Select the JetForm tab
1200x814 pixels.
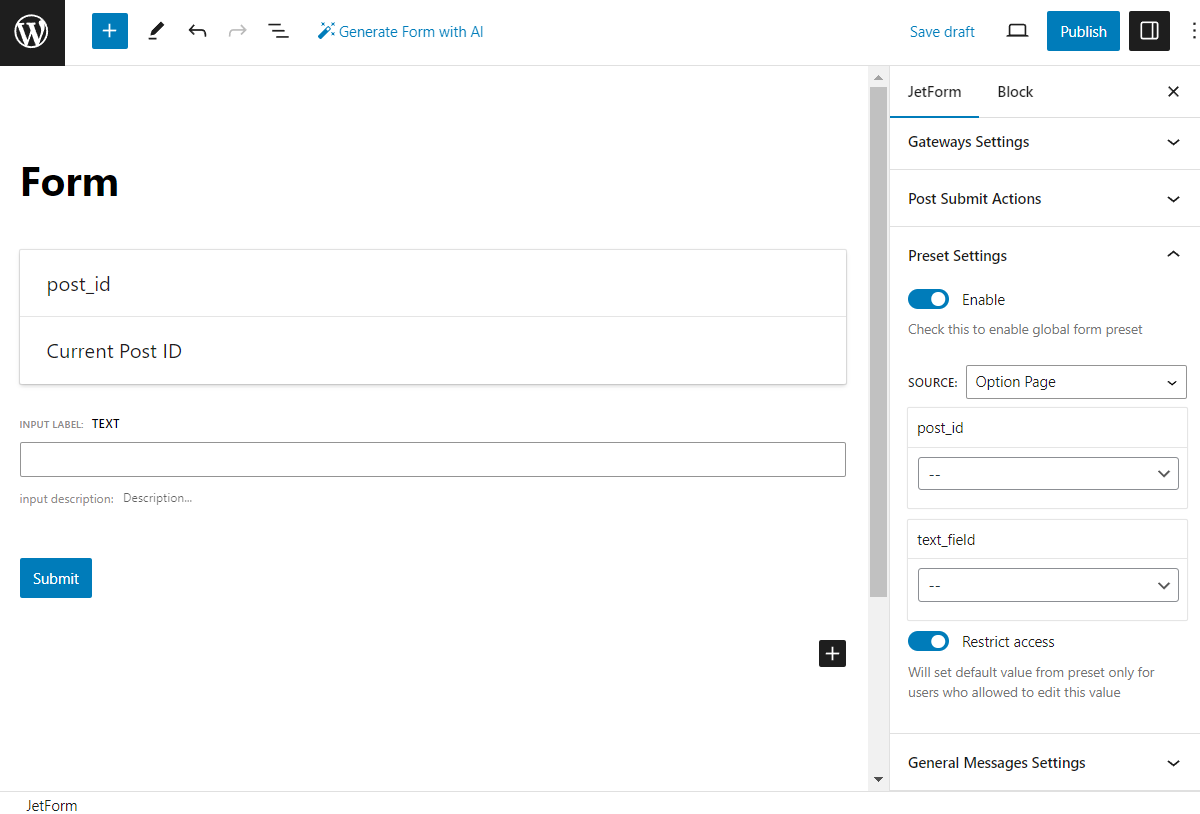click(934, 92)
